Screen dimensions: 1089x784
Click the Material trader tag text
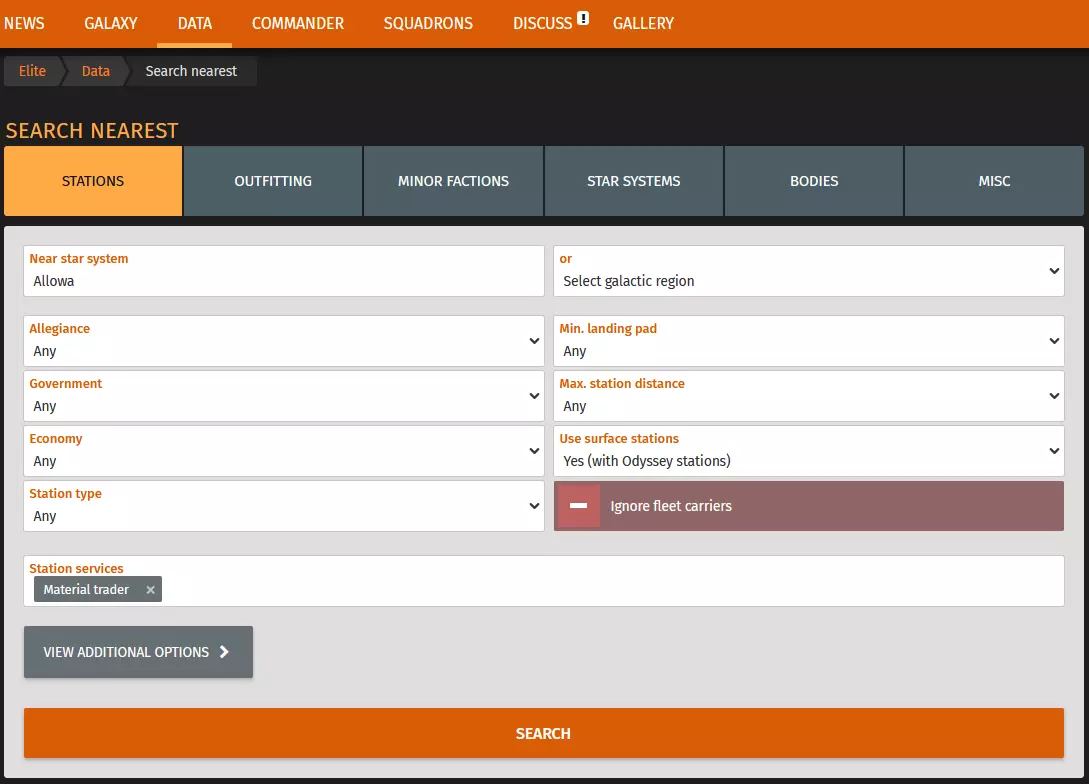pyautogui.click(x=86, y=590)
